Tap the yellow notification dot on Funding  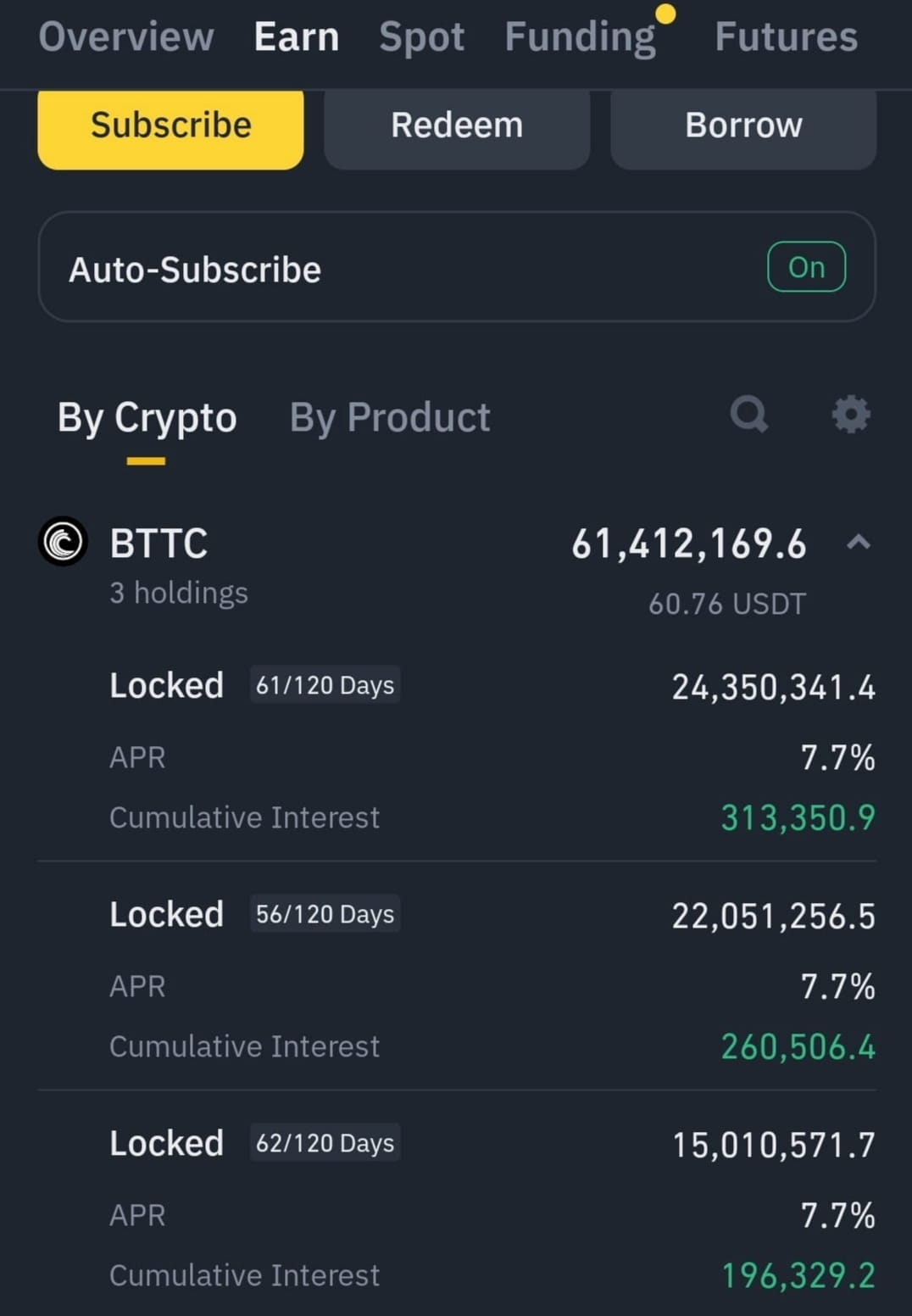coord(666,14)
